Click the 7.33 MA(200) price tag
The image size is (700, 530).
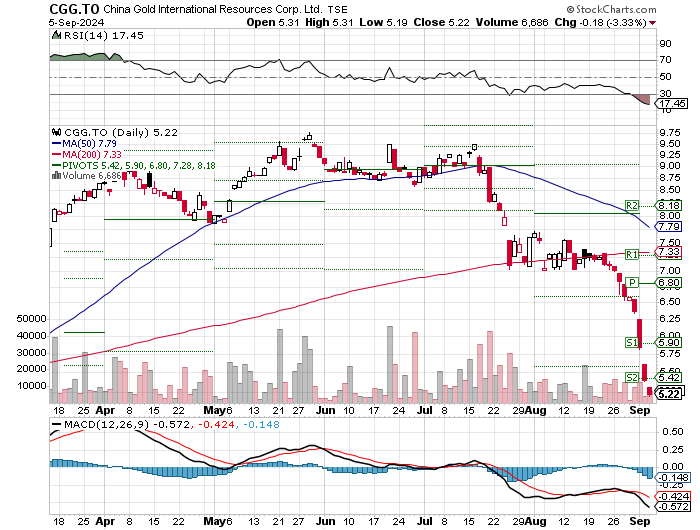(x=668, y=252)
